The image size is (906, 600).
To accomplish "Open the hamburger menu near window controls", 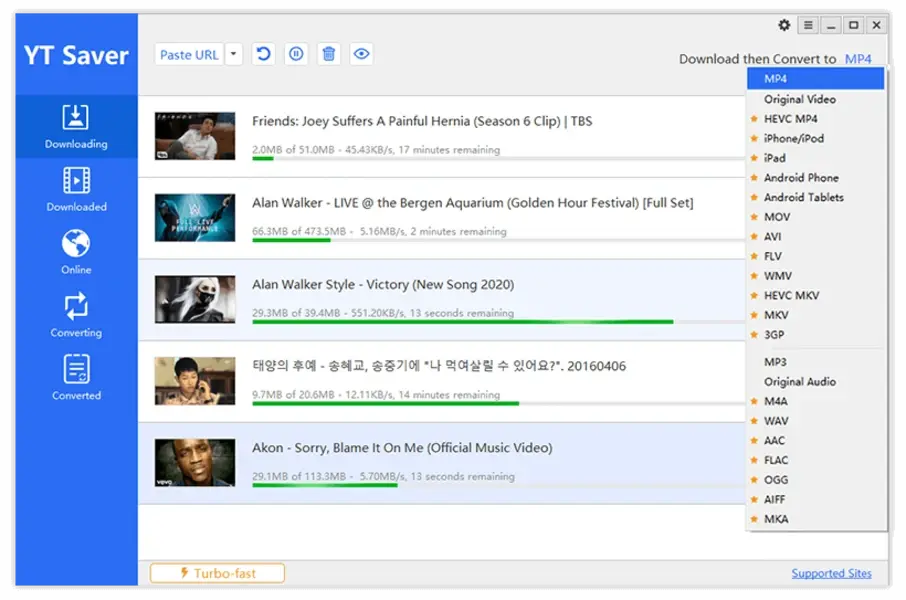I will [x=806, y=25].
